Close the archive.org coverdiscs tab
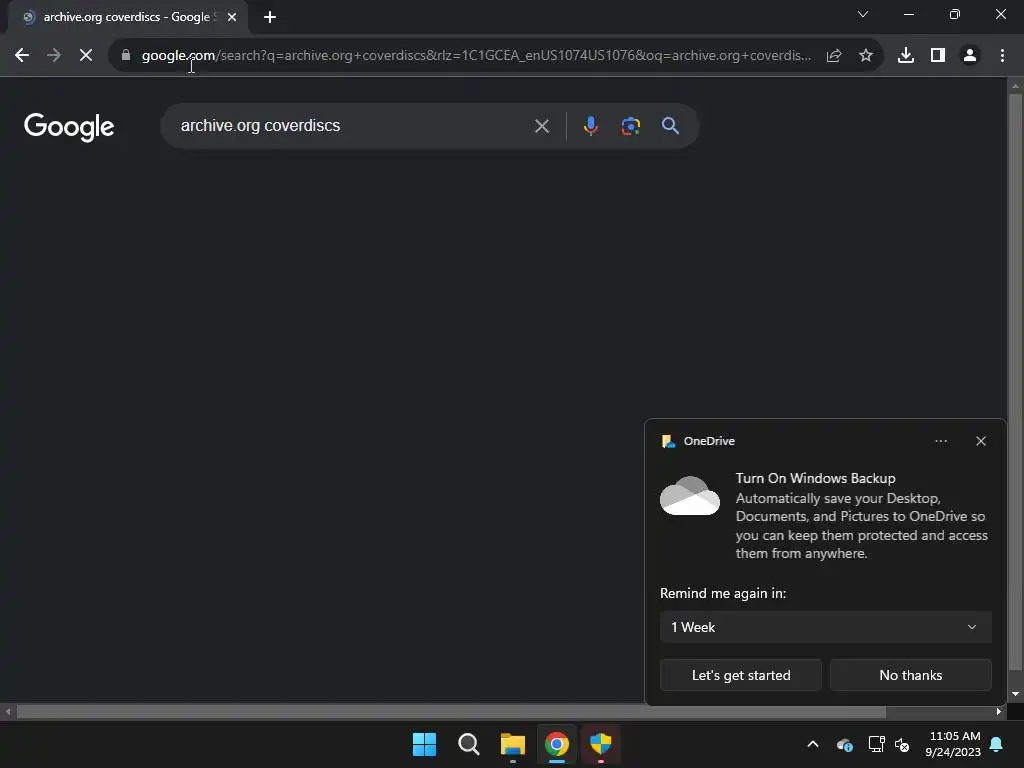This screenshot has width=1024, height=768. (x=232, y=17)
